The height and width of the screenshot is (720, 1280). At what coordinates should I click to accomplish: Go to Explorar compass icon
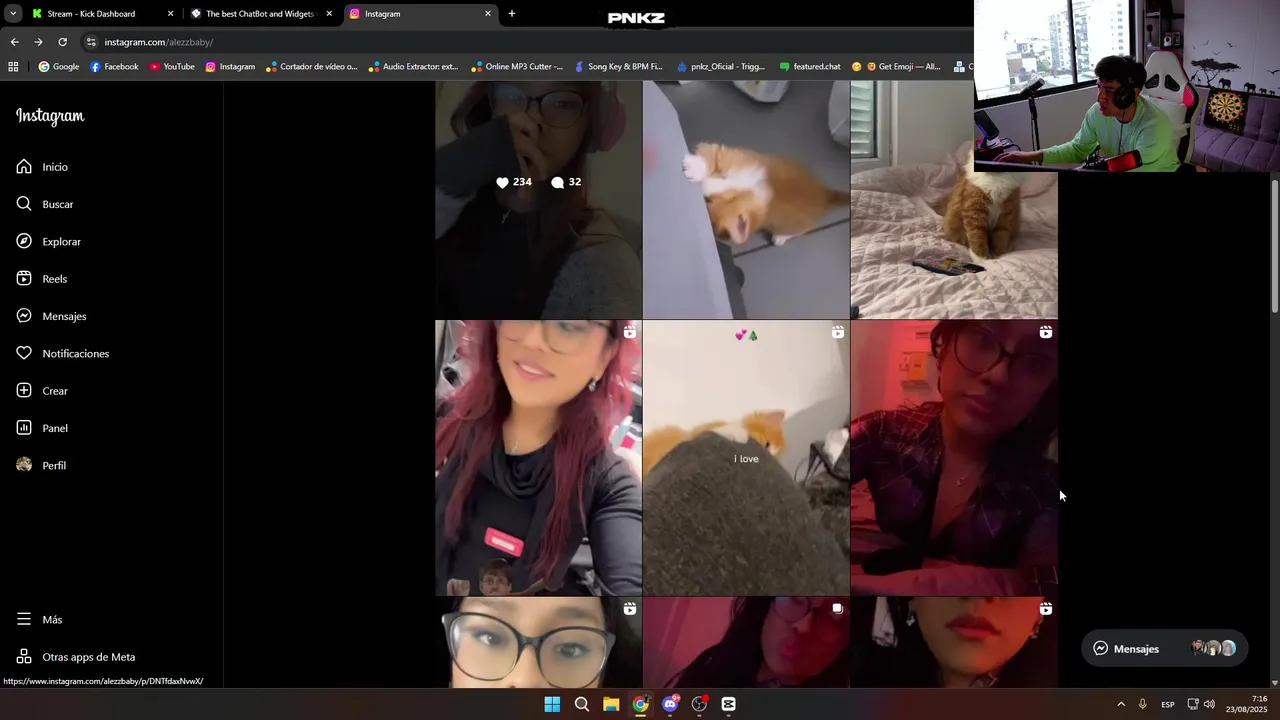(x=24, y=241)
